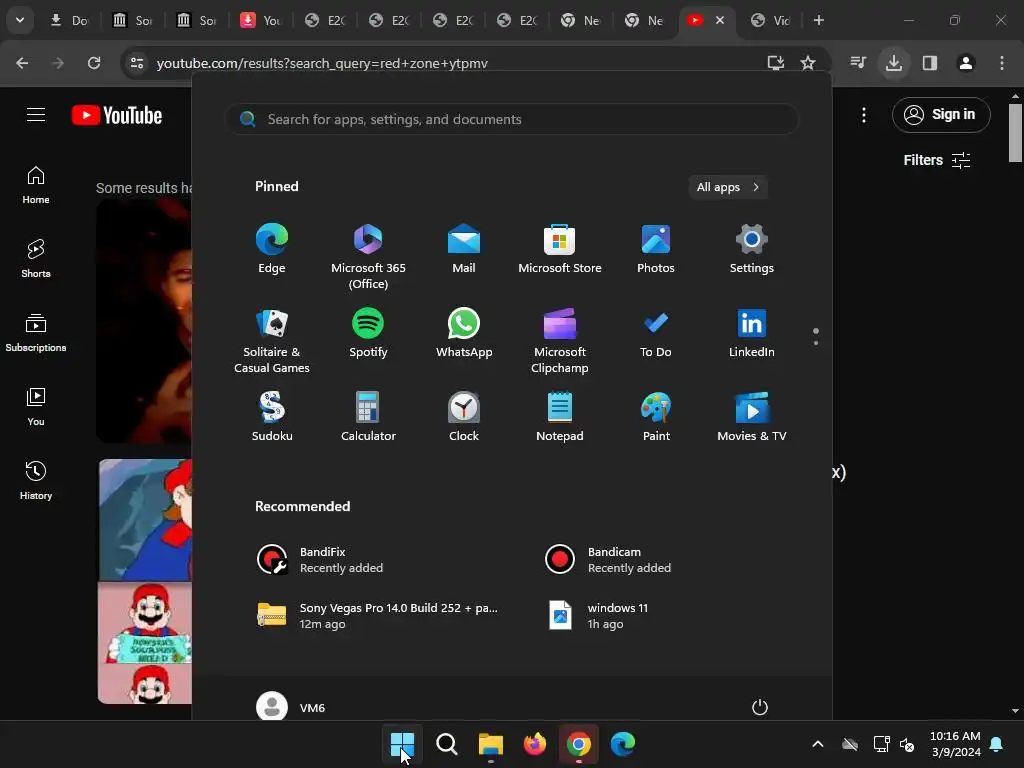Image resolution: width=1024 pixels, height=768 pixels.
Task: Click the Start menu power button
Action: tap(760, 707)
